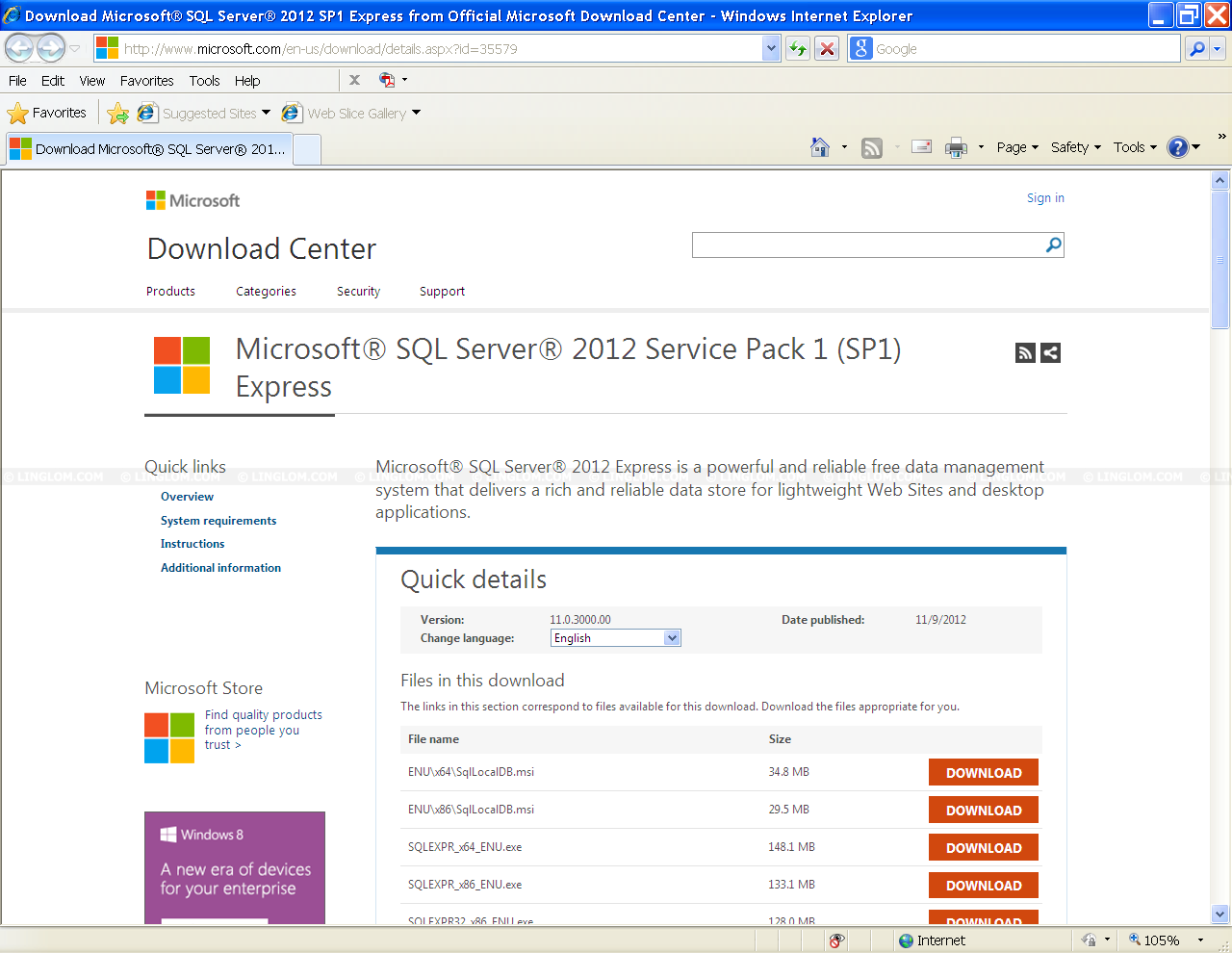Open the Products navigation link

[170, 292]
